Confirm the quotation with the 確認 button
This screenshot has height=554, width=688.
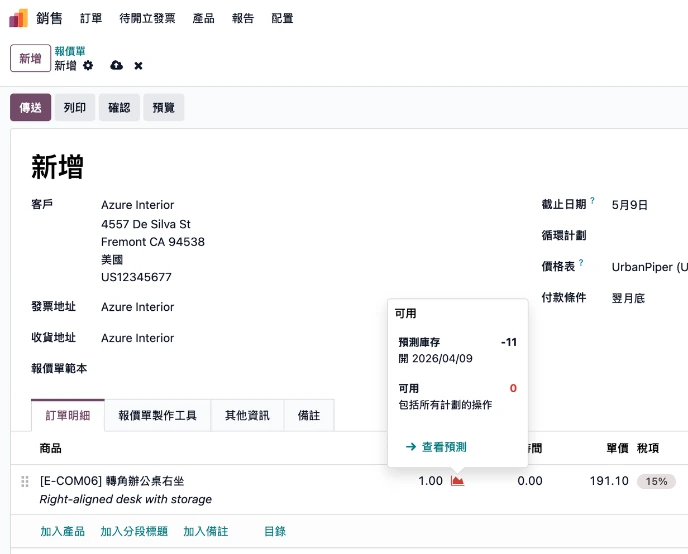click(119, 107)
